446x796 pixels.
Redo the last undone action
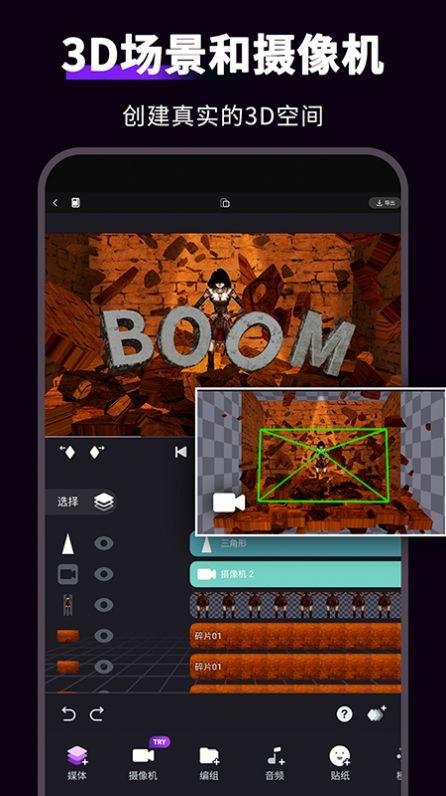(x=96, y=714)
